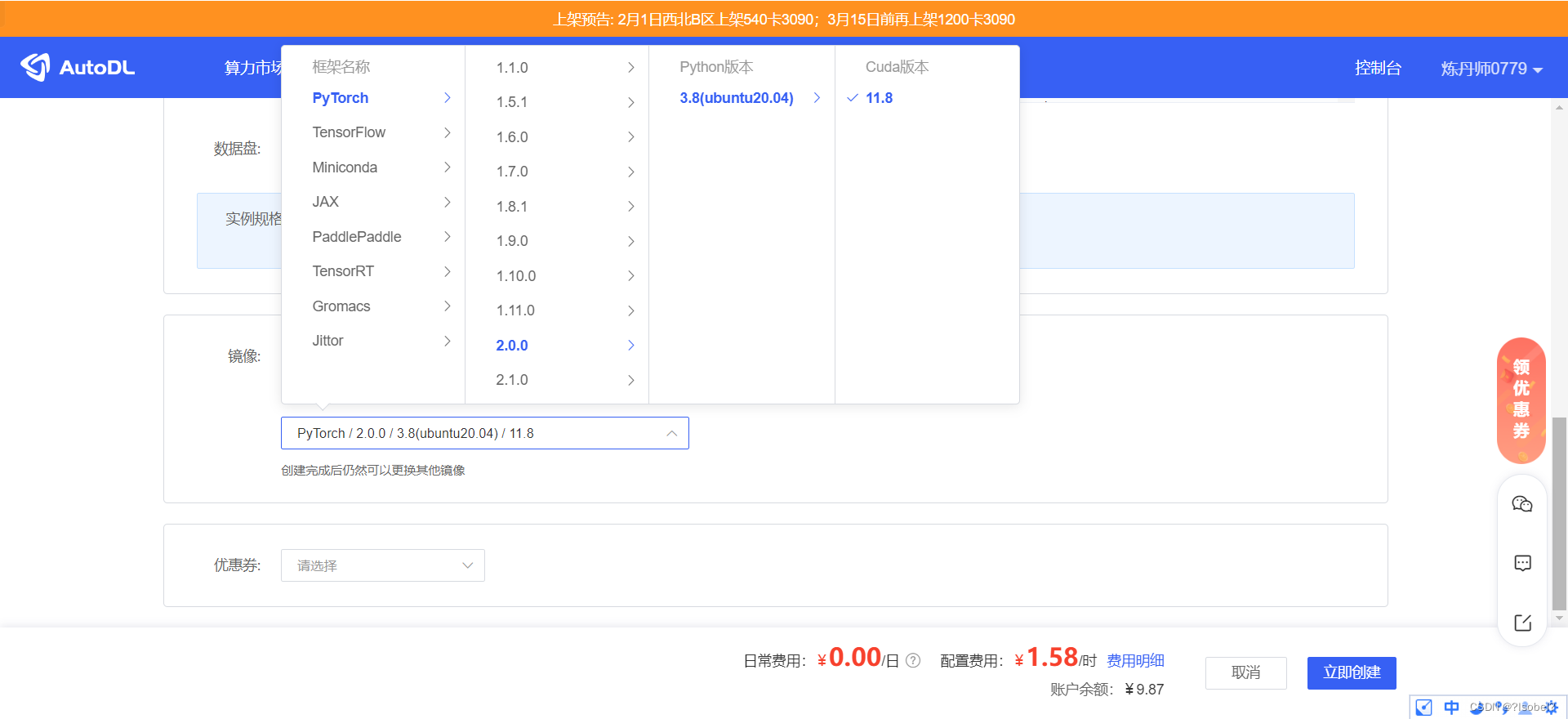Open the WeChat contact icon
1568x719 pixels.
click(x=1522, y=504)
